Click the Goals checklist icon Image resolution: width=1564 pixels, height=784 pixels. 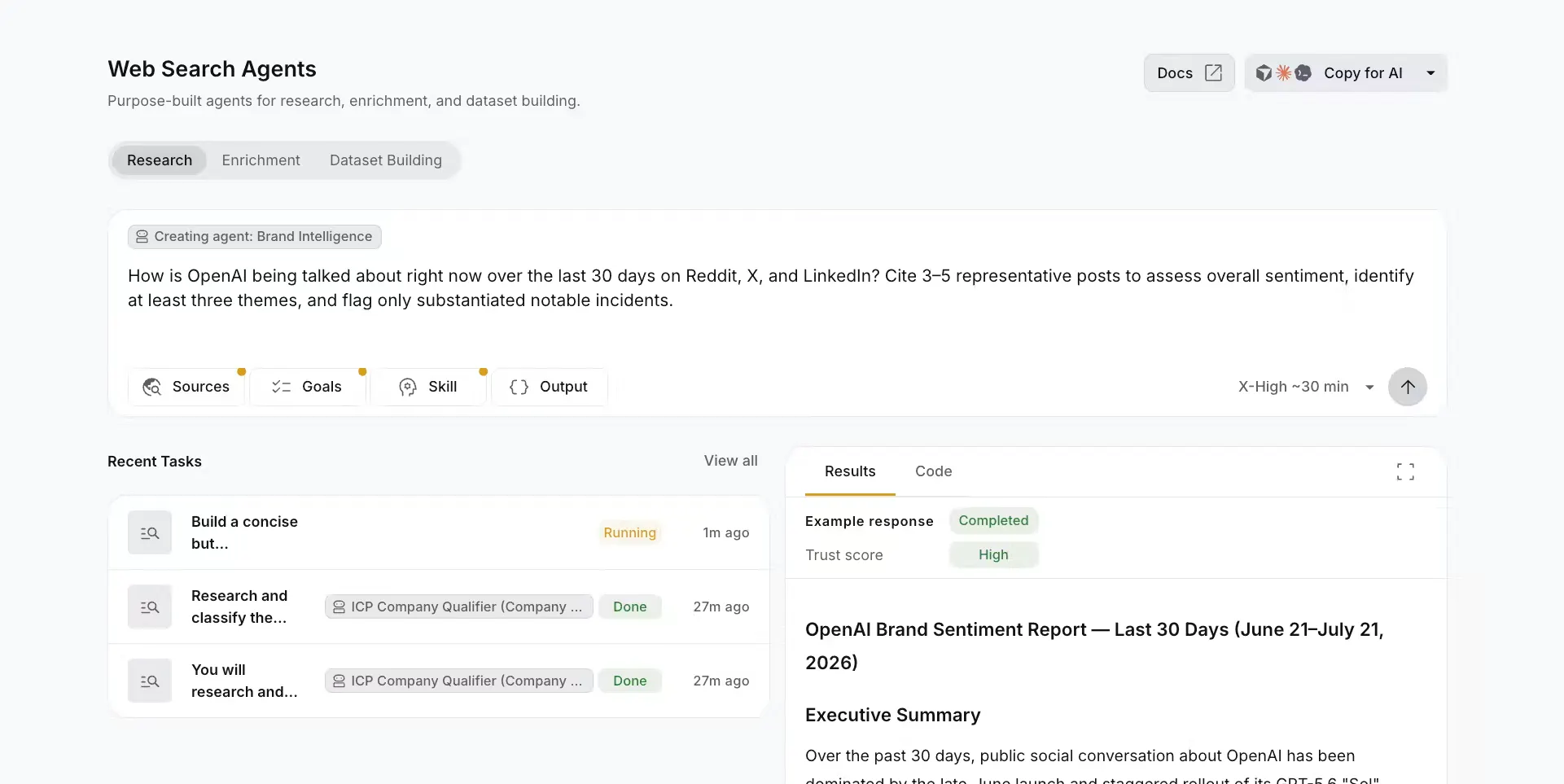click(281, 387)
